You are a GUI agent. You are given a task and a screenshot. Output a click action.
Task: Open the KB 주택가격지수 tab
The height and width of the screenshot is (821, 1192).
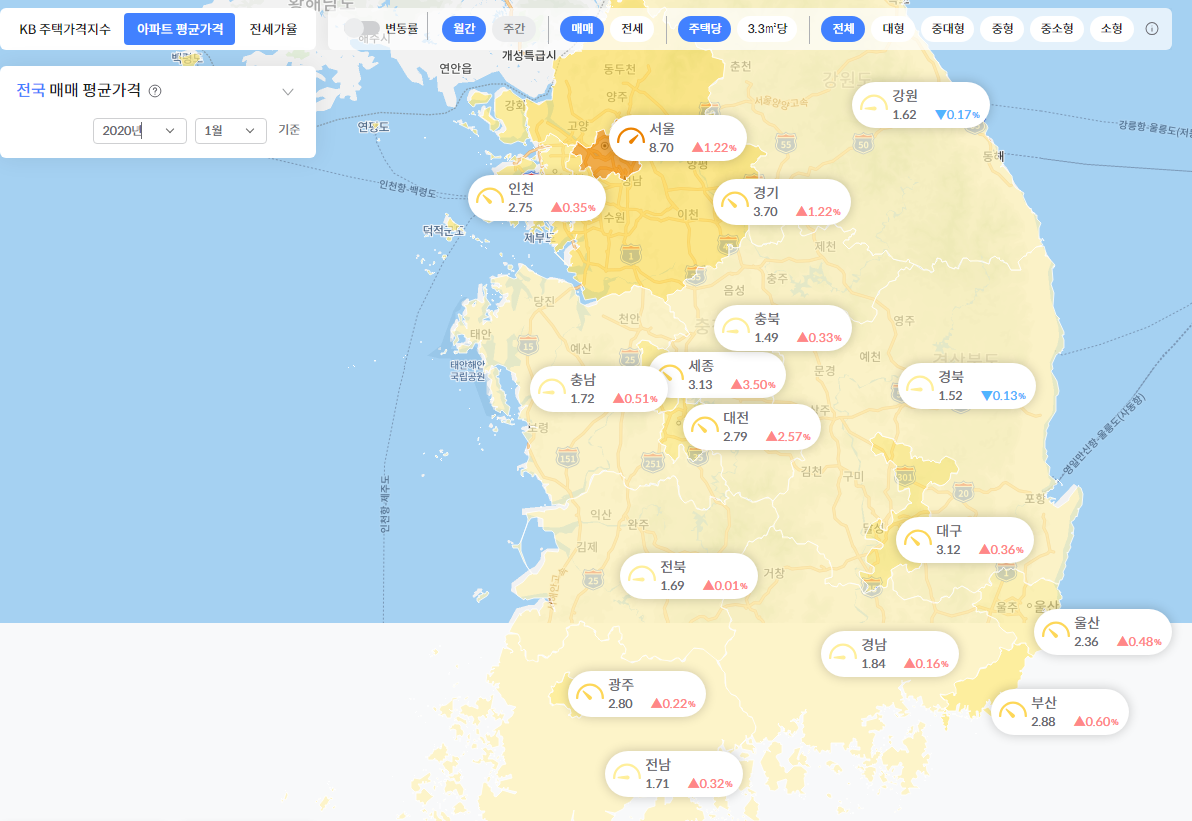point(65,29)
